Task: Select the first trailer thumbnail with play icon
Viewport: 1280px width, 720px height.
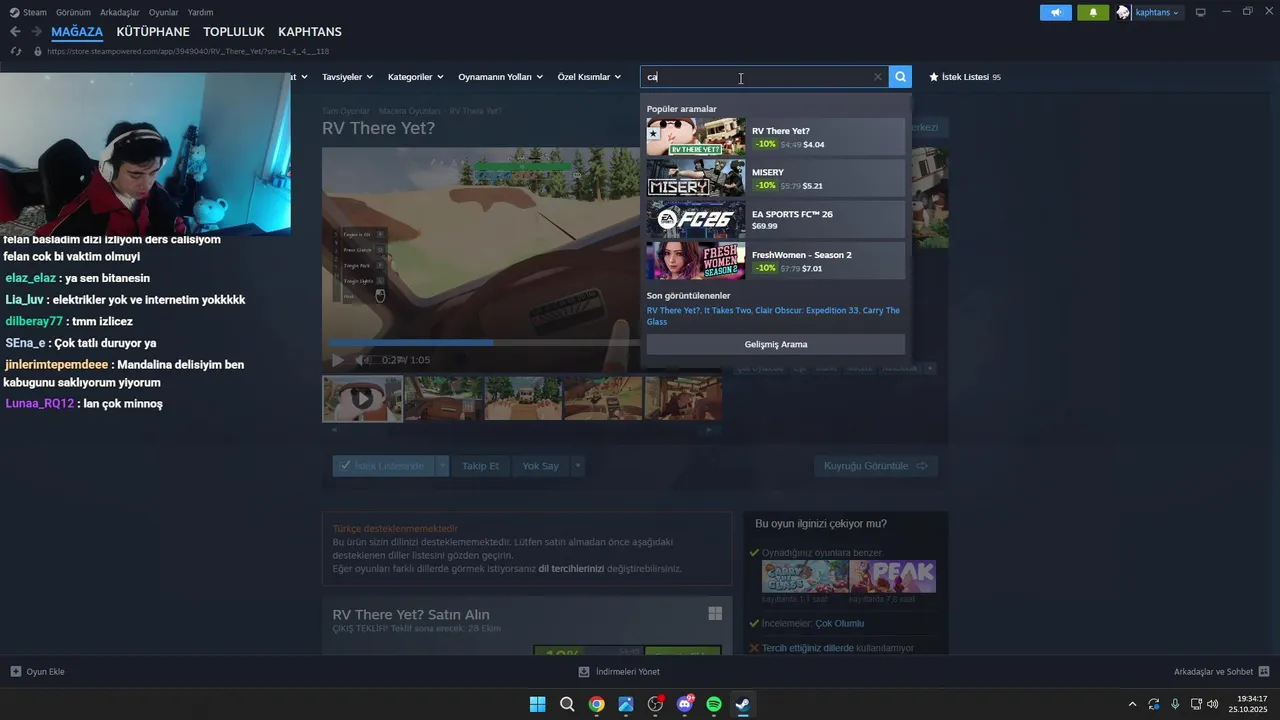Action: click(x=362, y=398)
